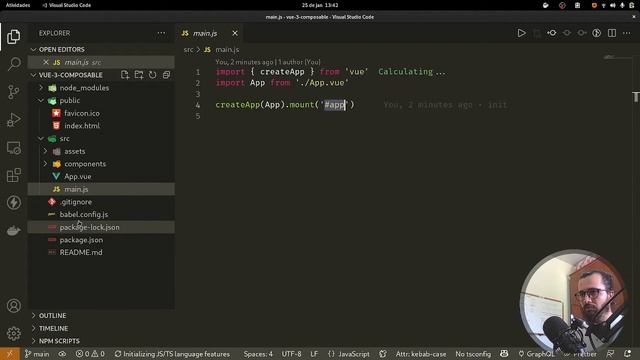Collapse the VUE-3-COMPOSABLE section
The width and height of the screenshot is (640, 360).
pos(70,75)
